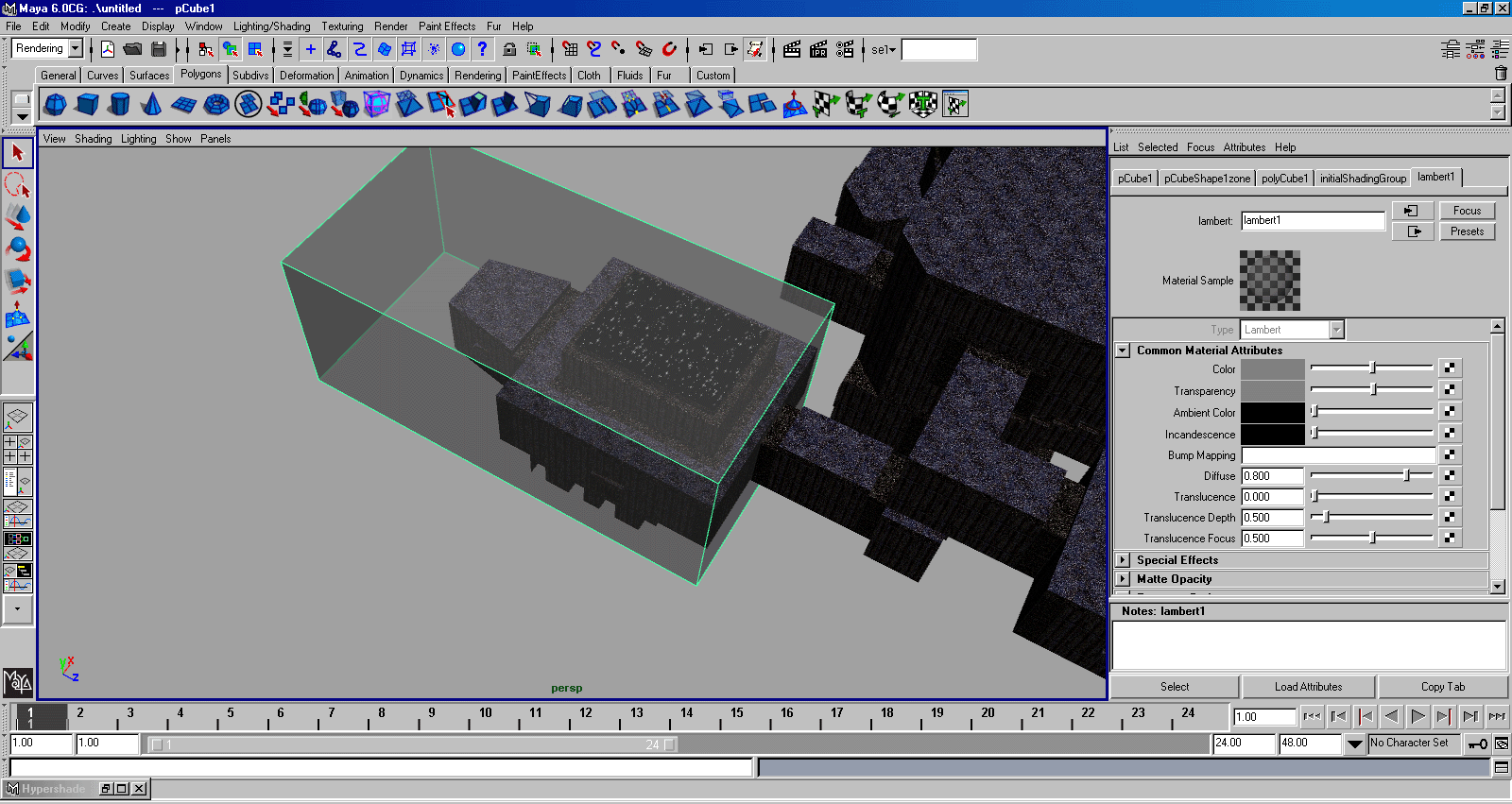Activate the Rotate tool in toolbox
The image size is (1512, 804).
click(x=18, y=248)
